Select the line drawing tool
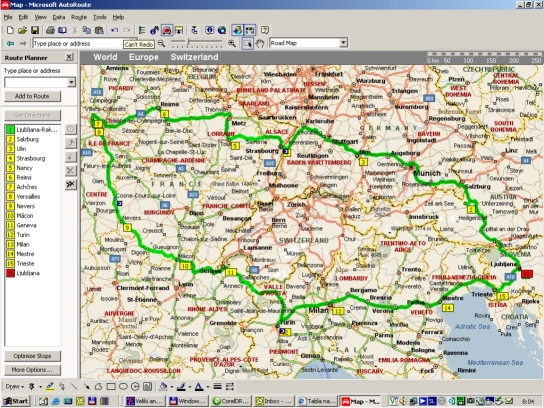This screenshot has height=408, width=544. coord(74,386)
